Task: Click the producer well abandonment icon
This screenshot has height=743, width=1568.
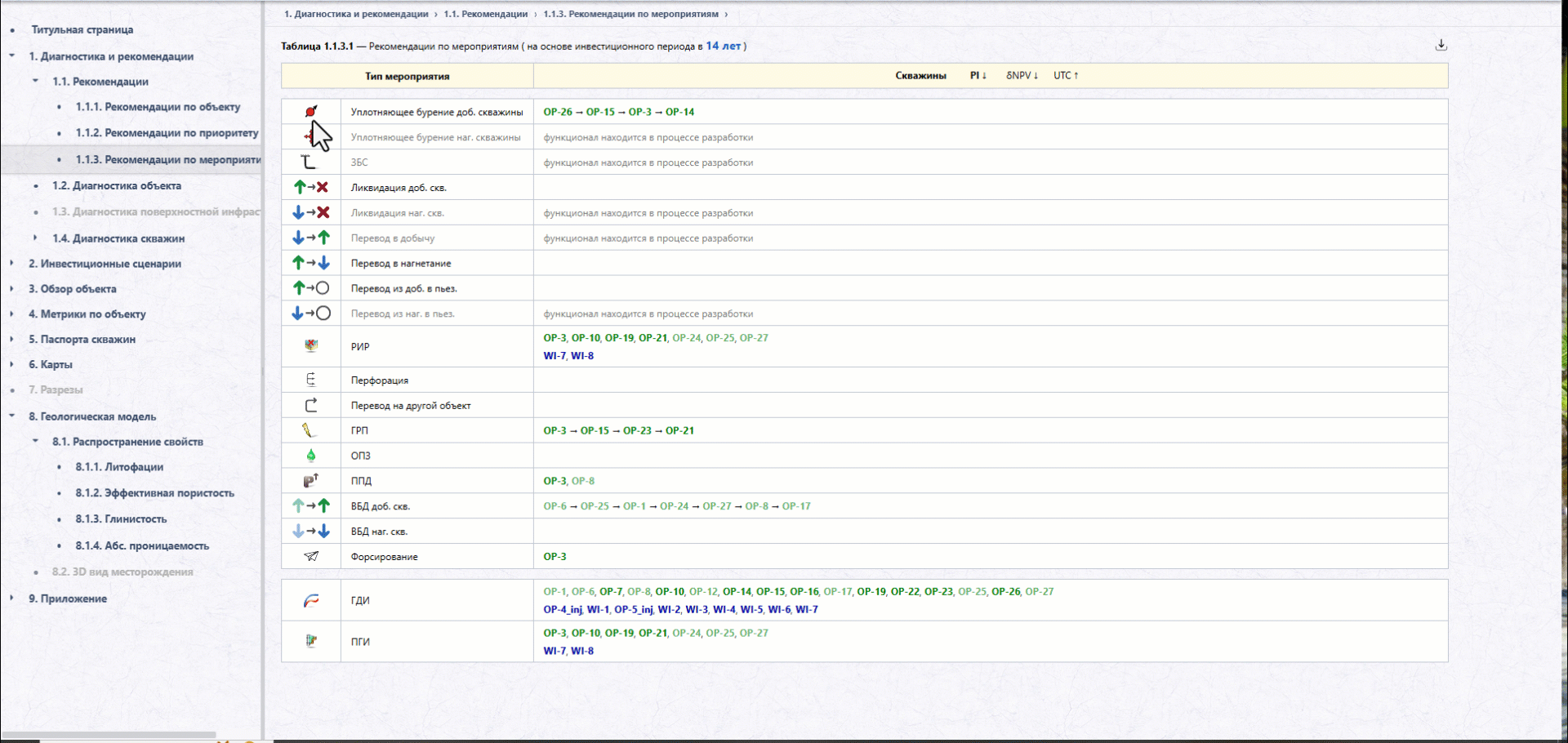Action: [311, 187]
